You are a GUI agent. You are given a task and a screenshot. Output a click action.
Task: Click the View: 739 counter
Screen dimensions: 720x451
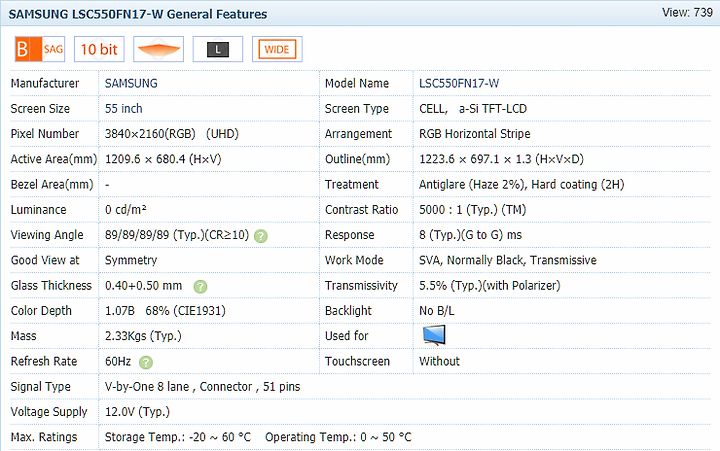coord(687,12)
